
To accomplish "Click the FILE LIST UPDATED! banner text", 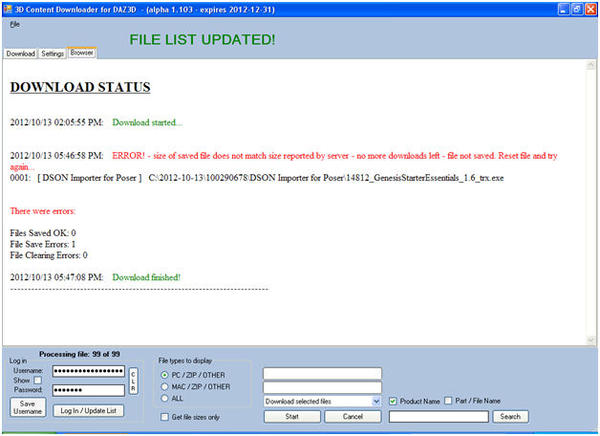I will pyautogui.click(x=202, y=39).
